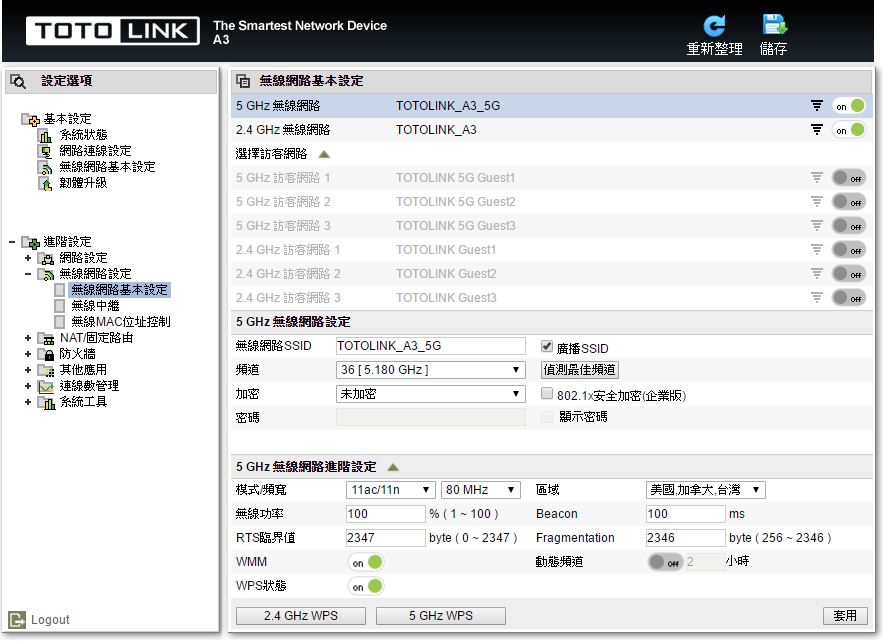
Task: Collapse the 選擇訪客網路 section arrow
Action: click(324, 154)
